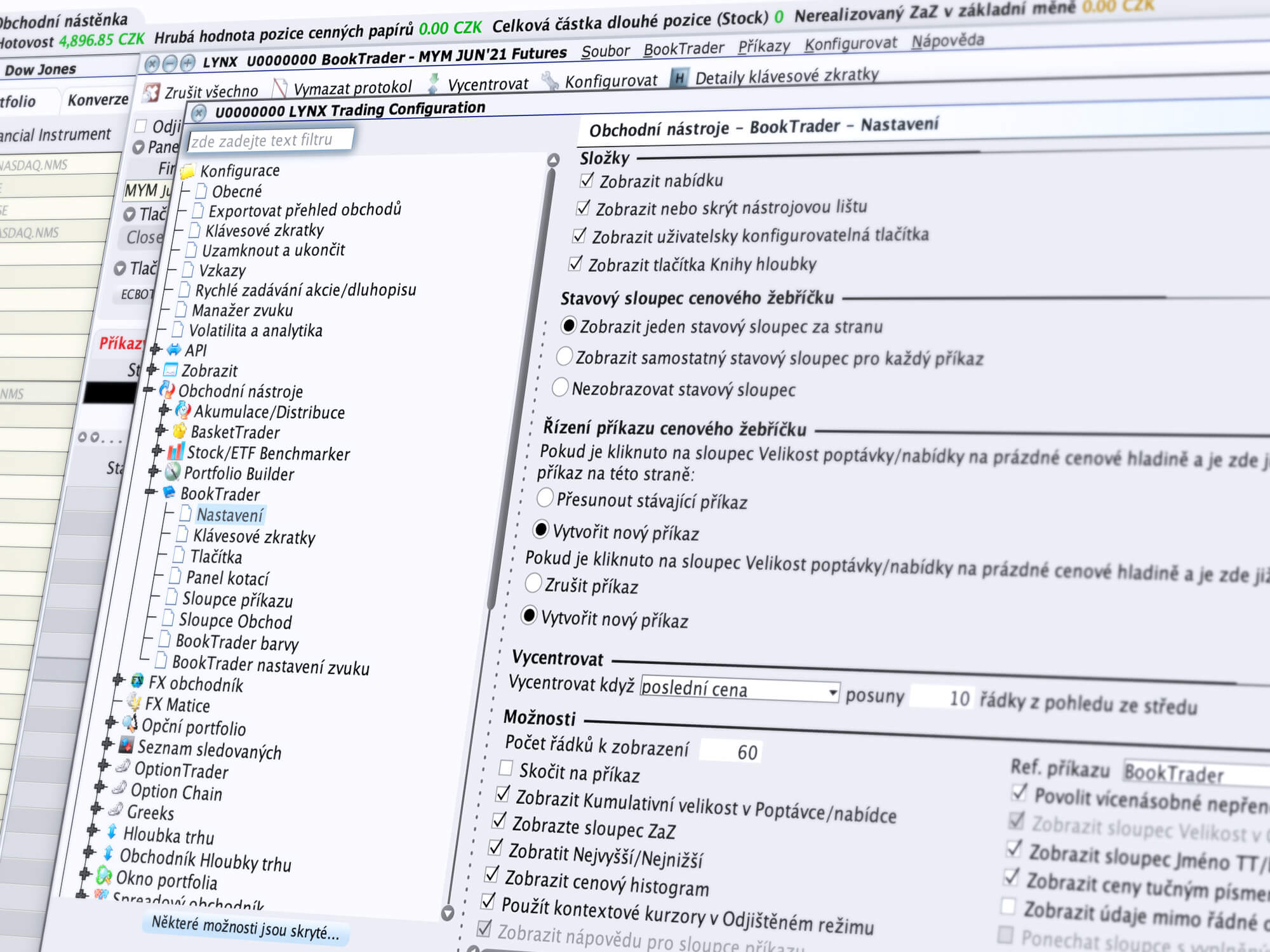Expand the Option Chain node
Image resolution: width=1270 pixels, height=952 pixels.
100,786
